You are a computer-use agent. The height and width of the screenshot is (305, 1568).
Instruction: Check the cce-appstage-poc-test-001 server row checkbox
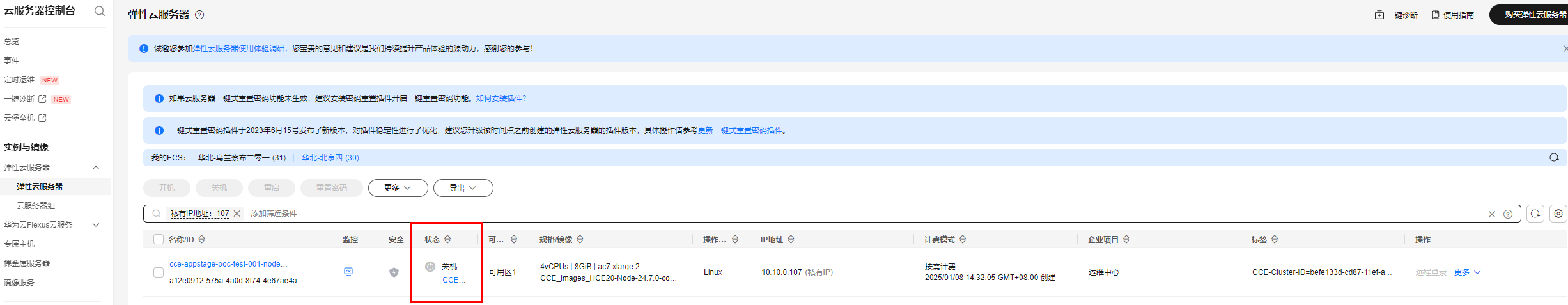[x=159, y=272]
